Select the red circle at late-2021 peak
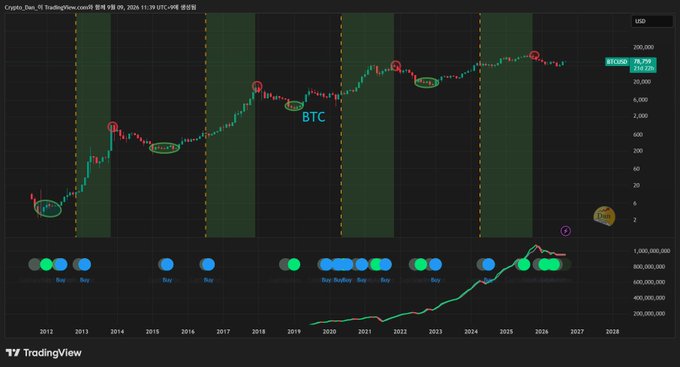 (x=396, y=66)
